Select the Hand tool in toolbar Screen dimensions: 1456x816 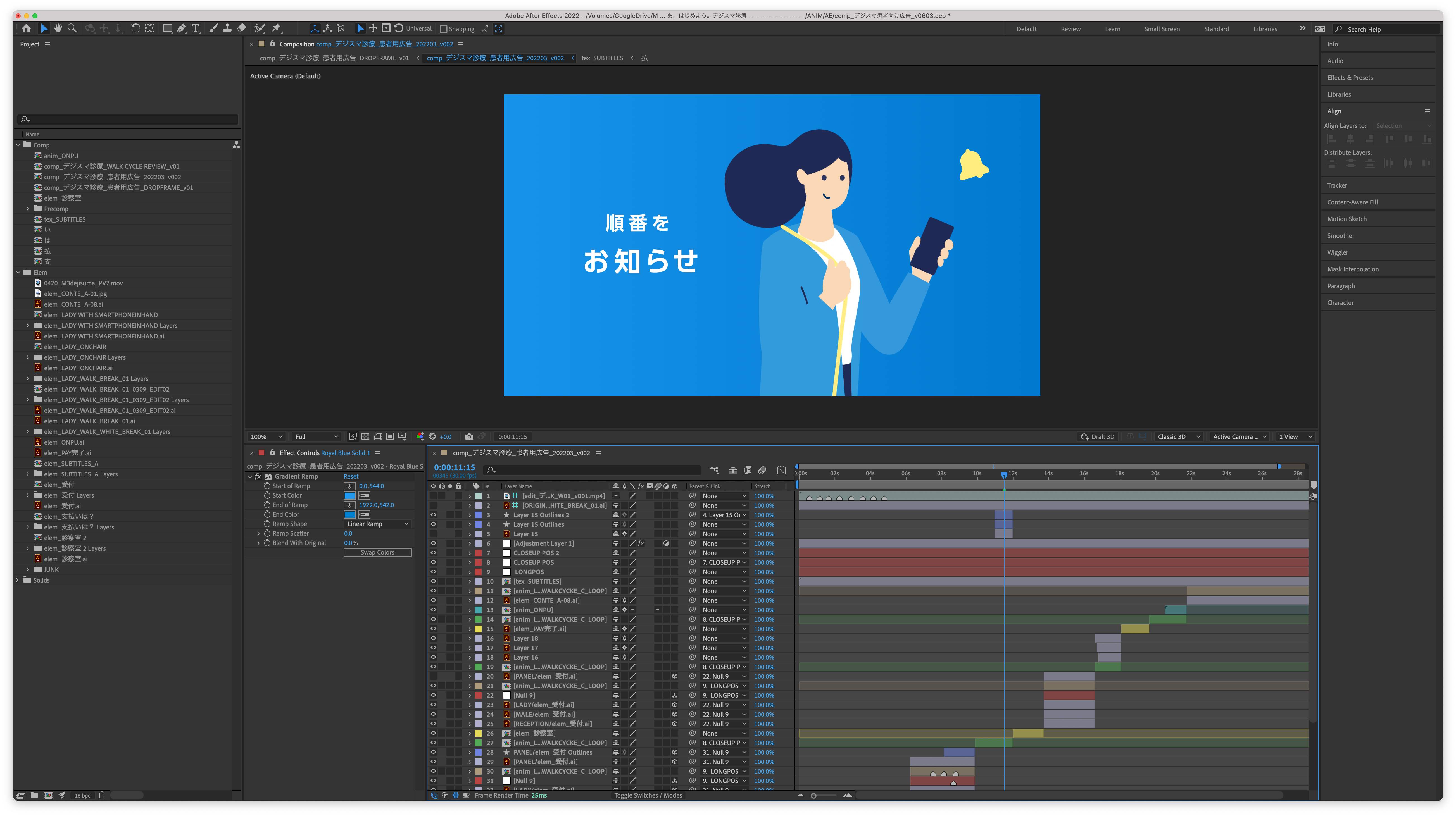[58, 28]
